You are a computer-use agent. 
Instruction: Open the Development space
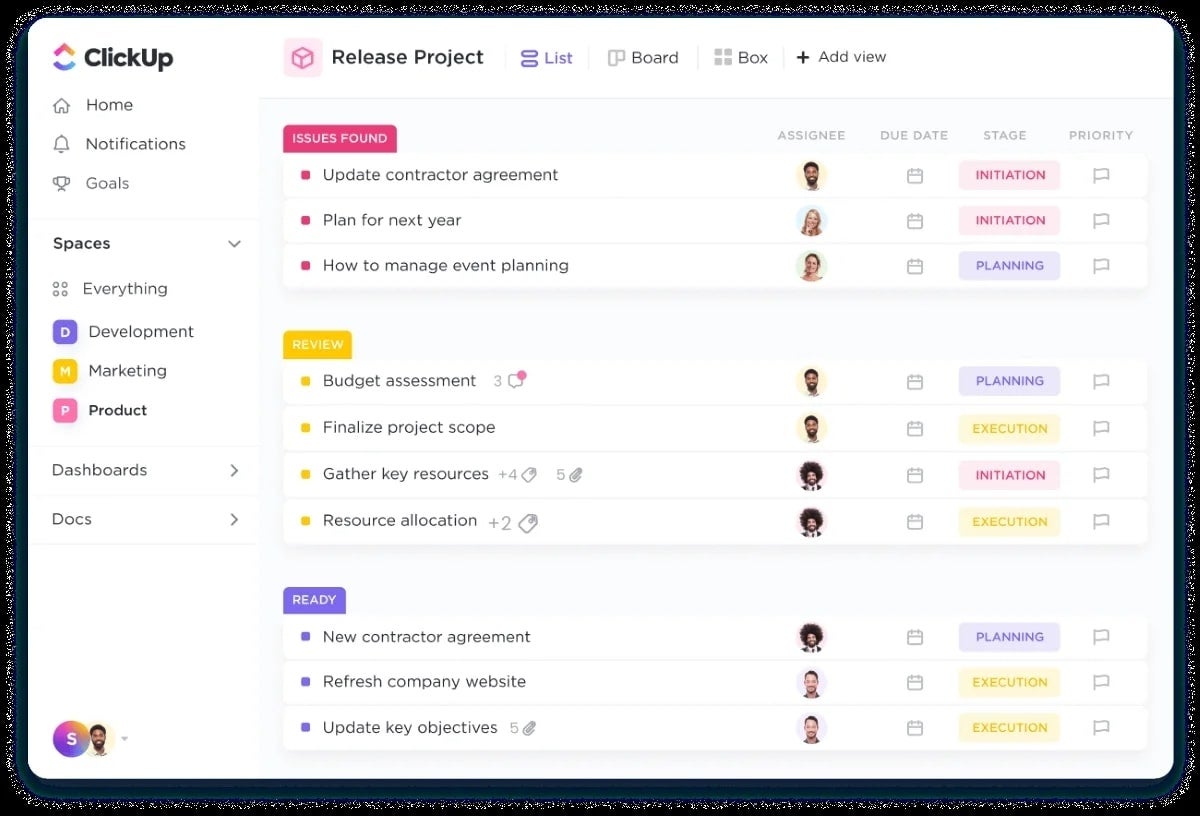123,332
